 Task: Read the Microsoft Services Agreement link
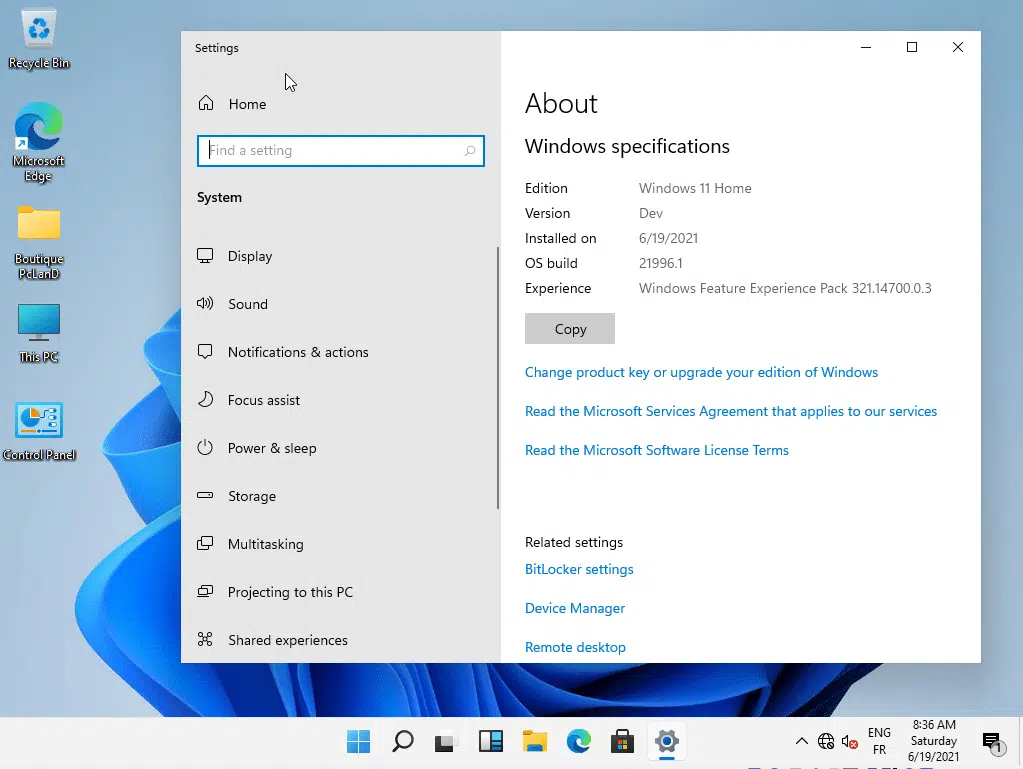731,412
